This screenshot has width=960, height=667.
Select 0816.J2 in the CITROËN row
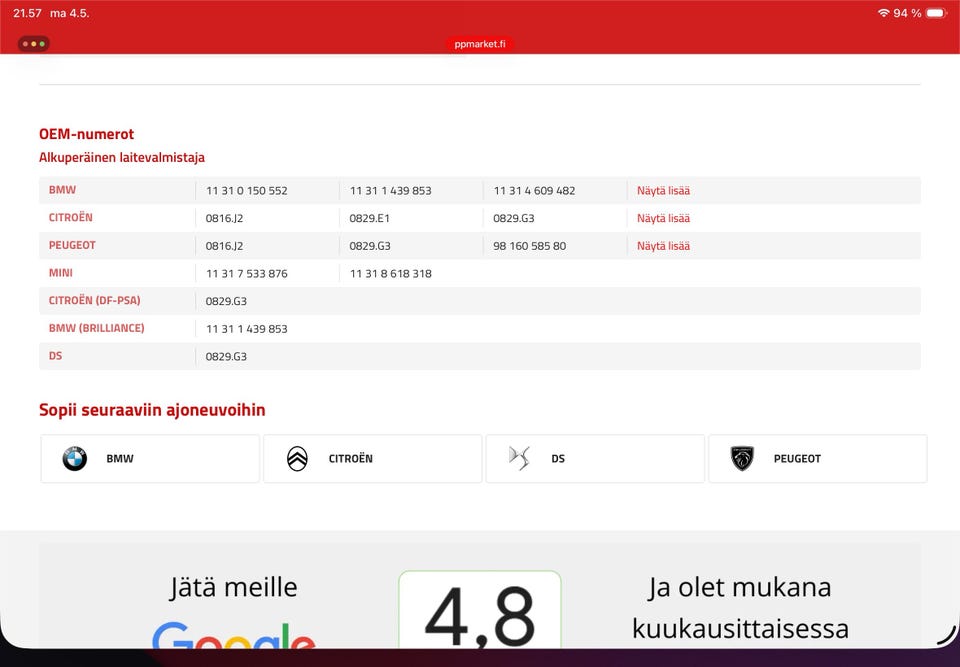[x=224, y=218]
